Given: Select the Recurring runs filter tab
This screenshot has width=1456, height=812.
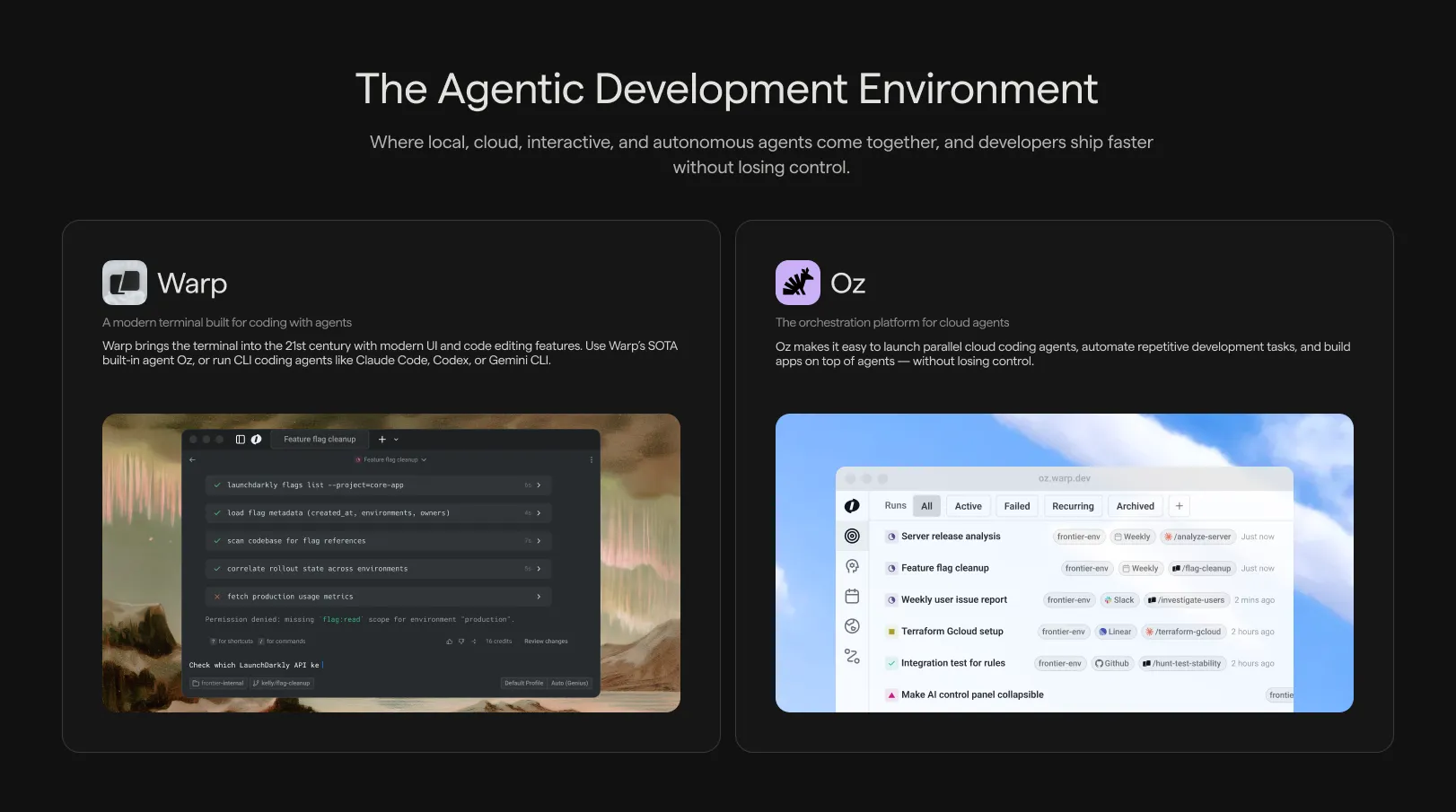Looking at the screenshot, I should tap(1073, 506).
